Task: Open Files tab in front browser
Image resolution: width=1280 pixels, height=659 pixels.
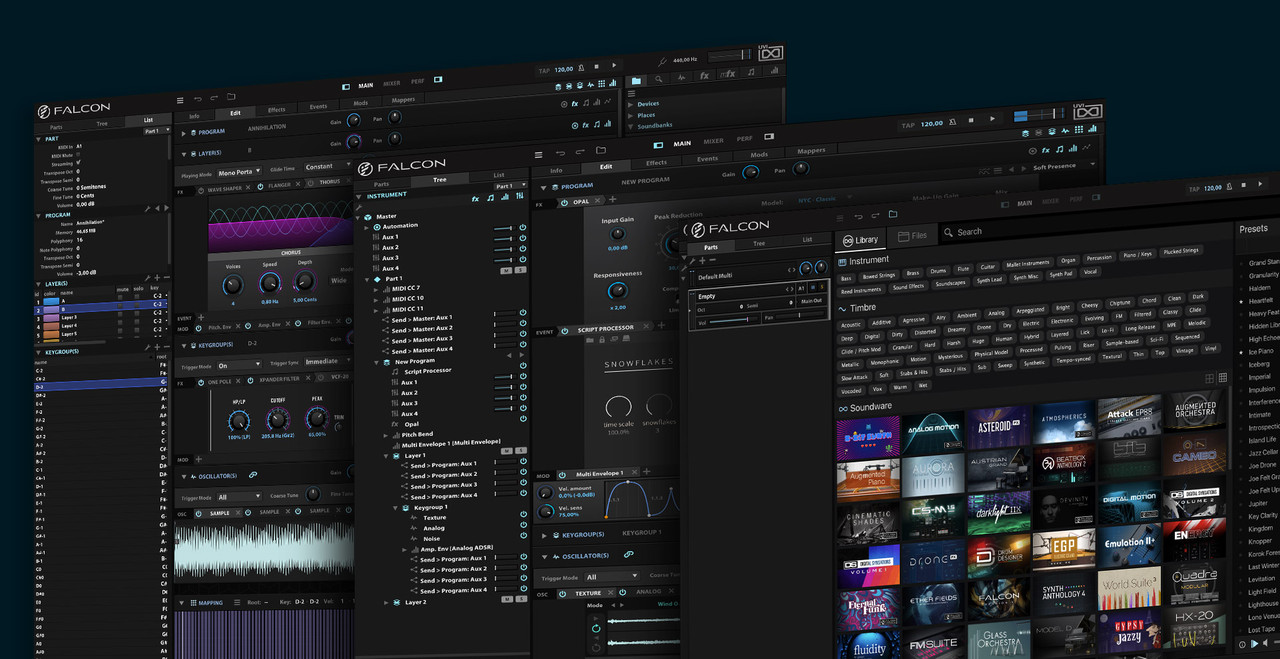Action: (912, 235)
